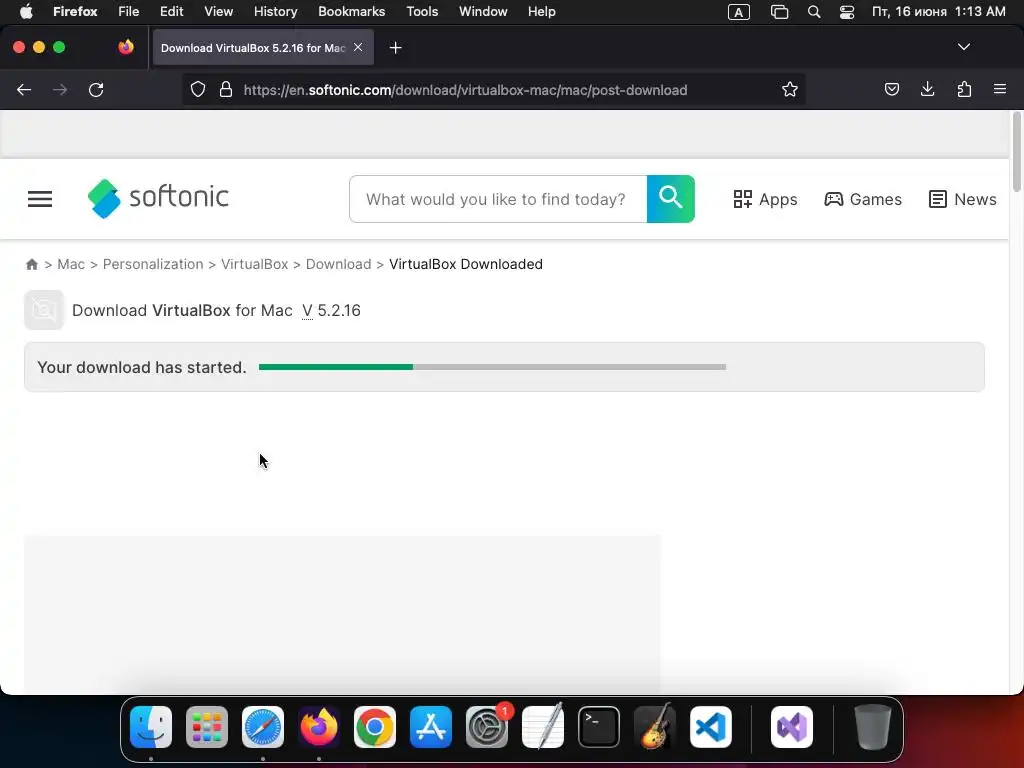Open the History menu
The width and height of the screenshot is (1024, 768).
276,11
